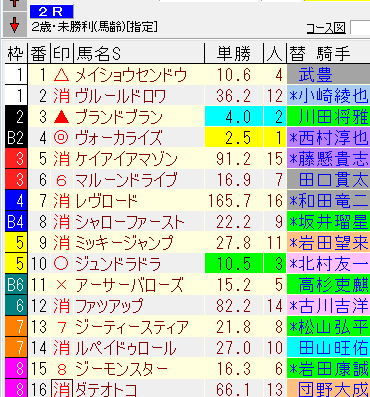The width and height of the screenshot is (370, 397).
Task: Click the B2 frame cell for horse 4
Action: tap(16, 138)
